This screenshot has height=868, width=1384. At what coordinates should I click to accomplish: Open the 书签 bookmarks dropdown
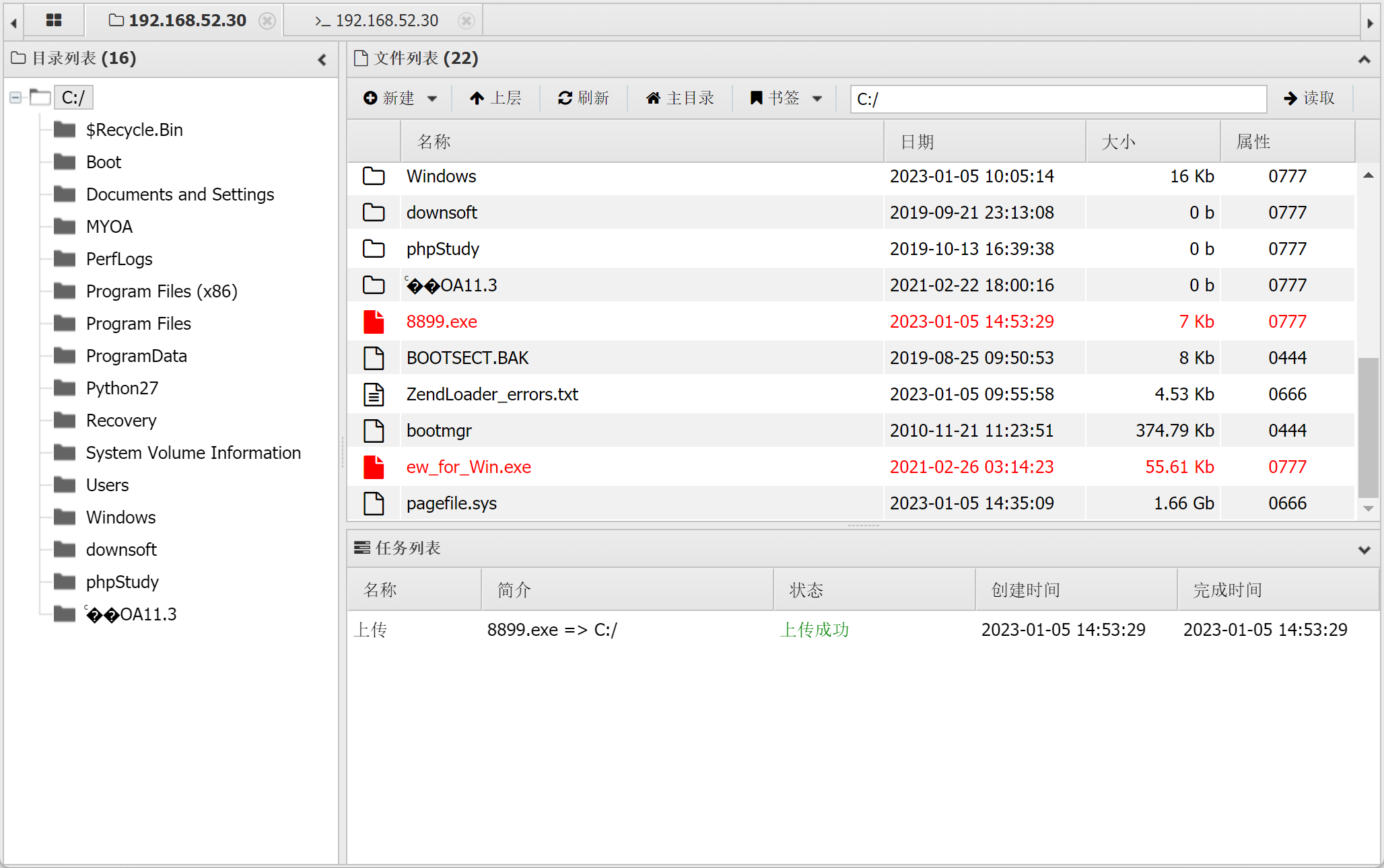[786, 98]
